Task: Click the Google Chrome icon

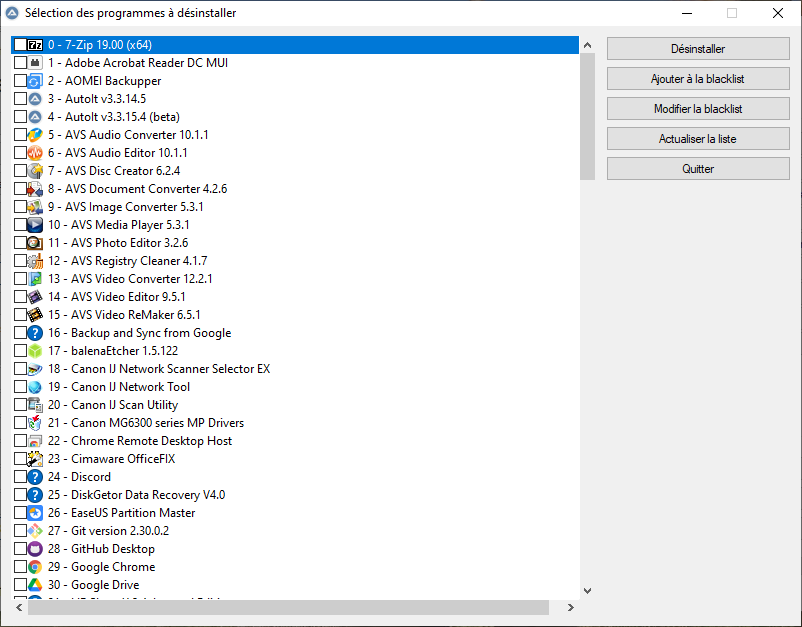Action: (x=35, y=567)
